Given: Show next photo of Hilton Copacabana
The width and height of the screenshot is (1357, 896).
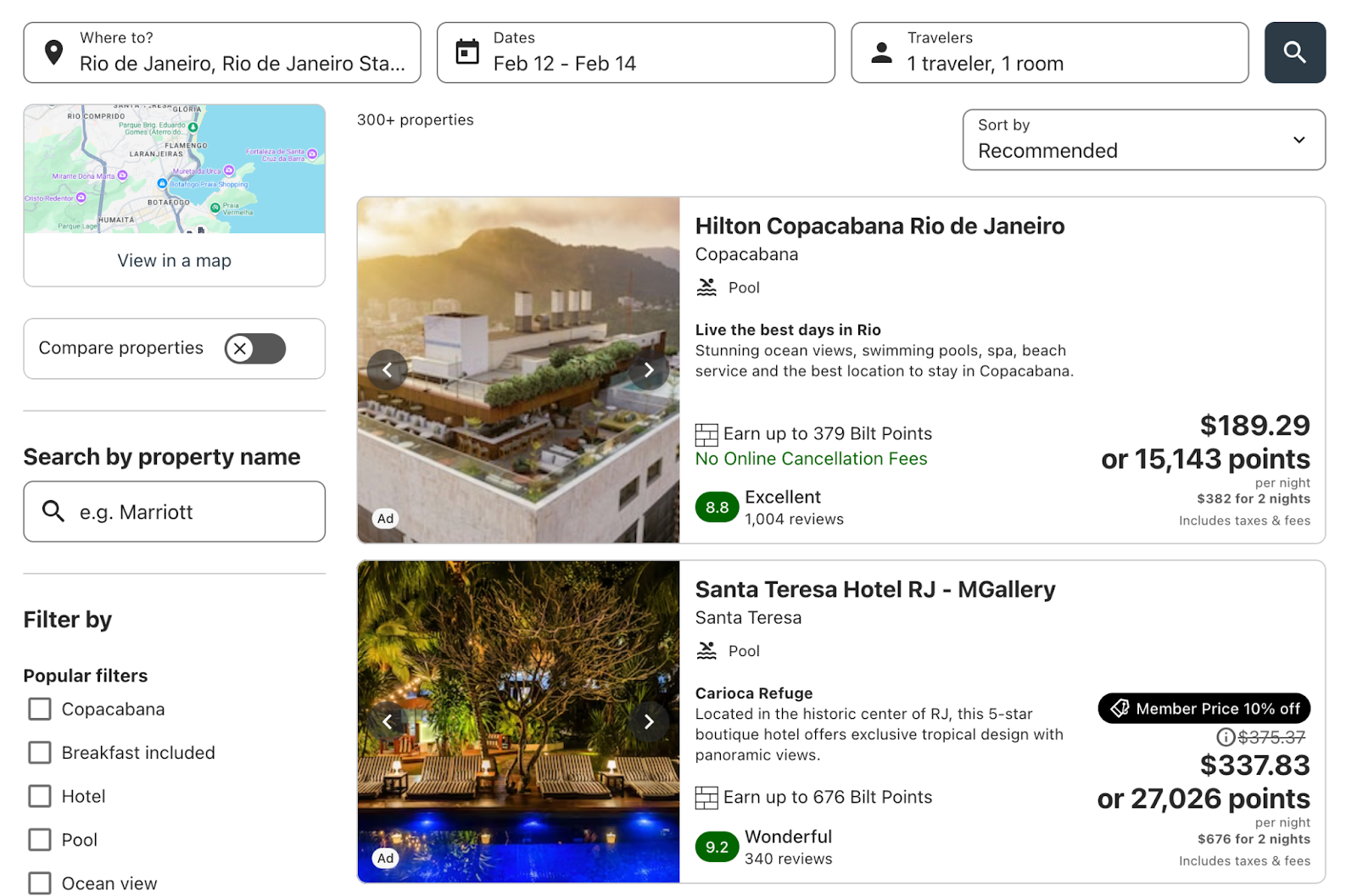Looking at the screenshot, I should [x=649, y=370].
